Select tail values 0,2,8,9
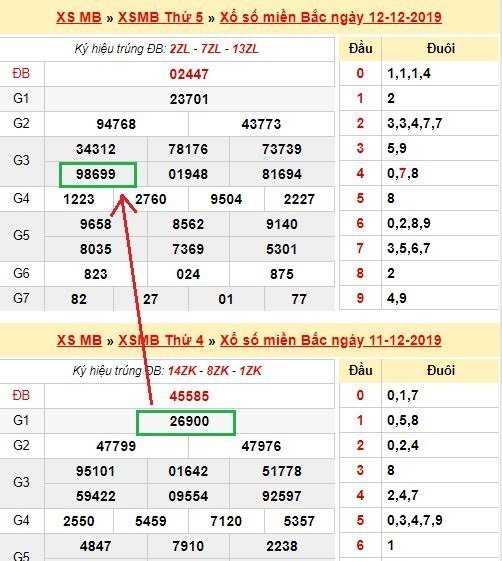Screen dimensions: 502x561 (x=409, y=224)
